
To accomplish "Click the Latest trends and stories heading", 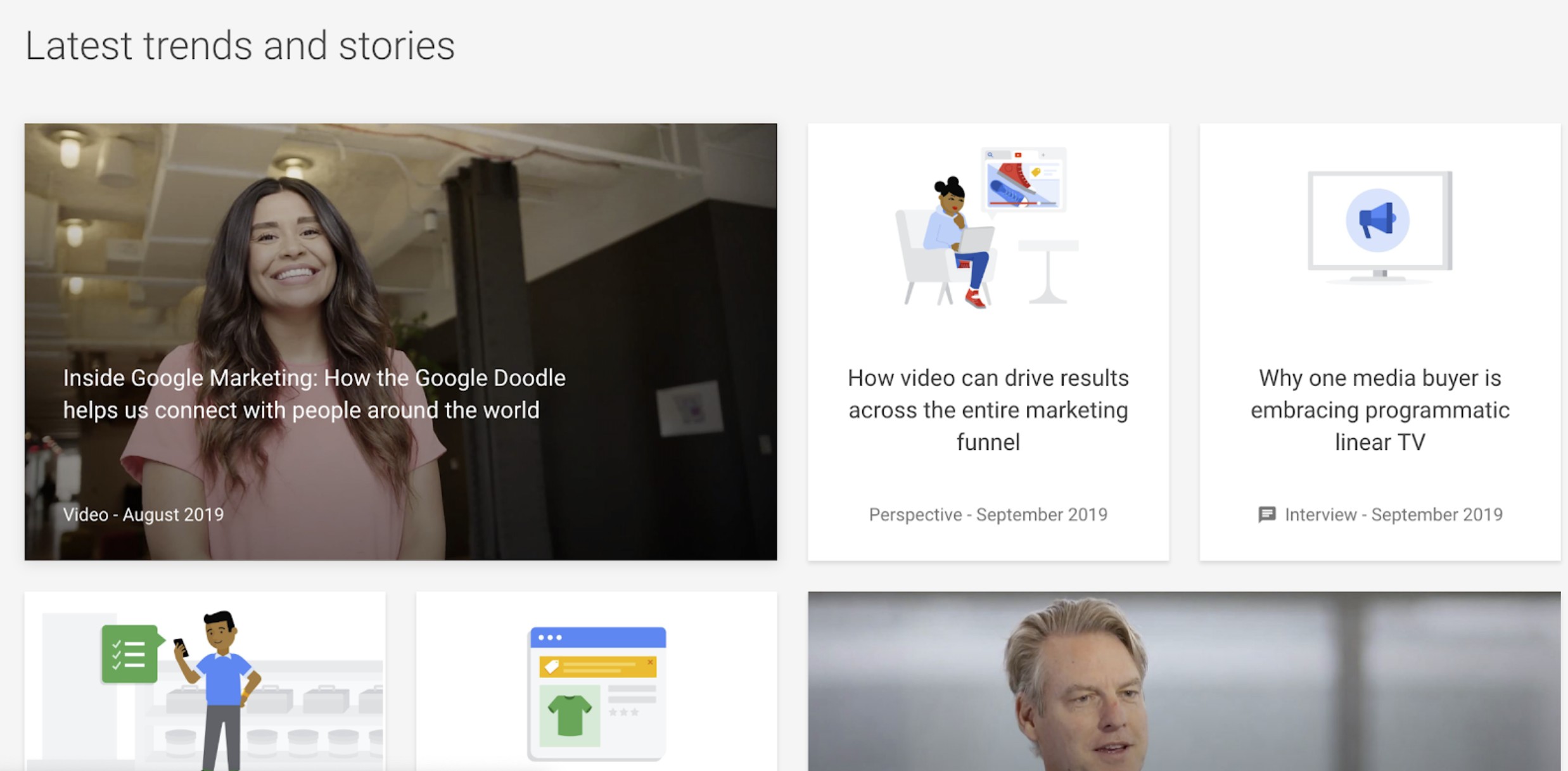I will tap(240, 46).
